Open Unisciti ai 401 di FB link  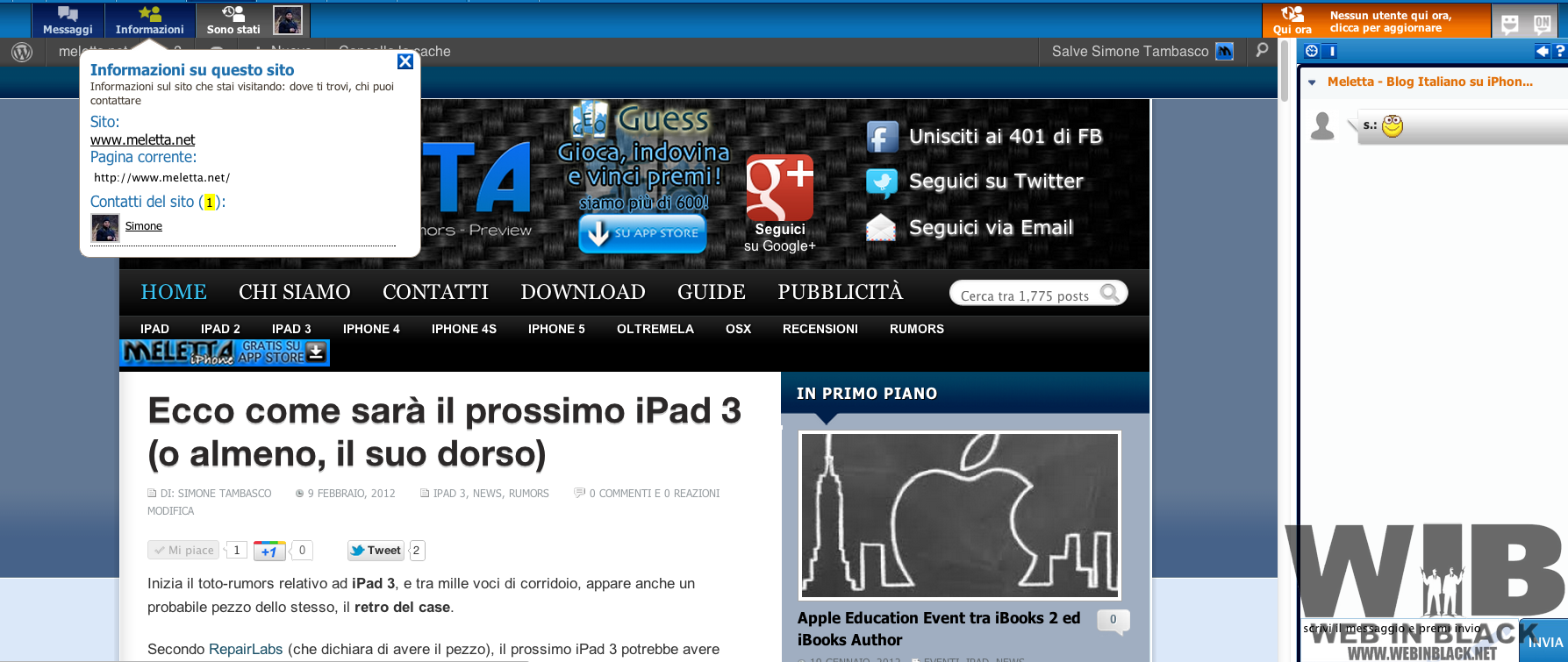(1006, 137)
